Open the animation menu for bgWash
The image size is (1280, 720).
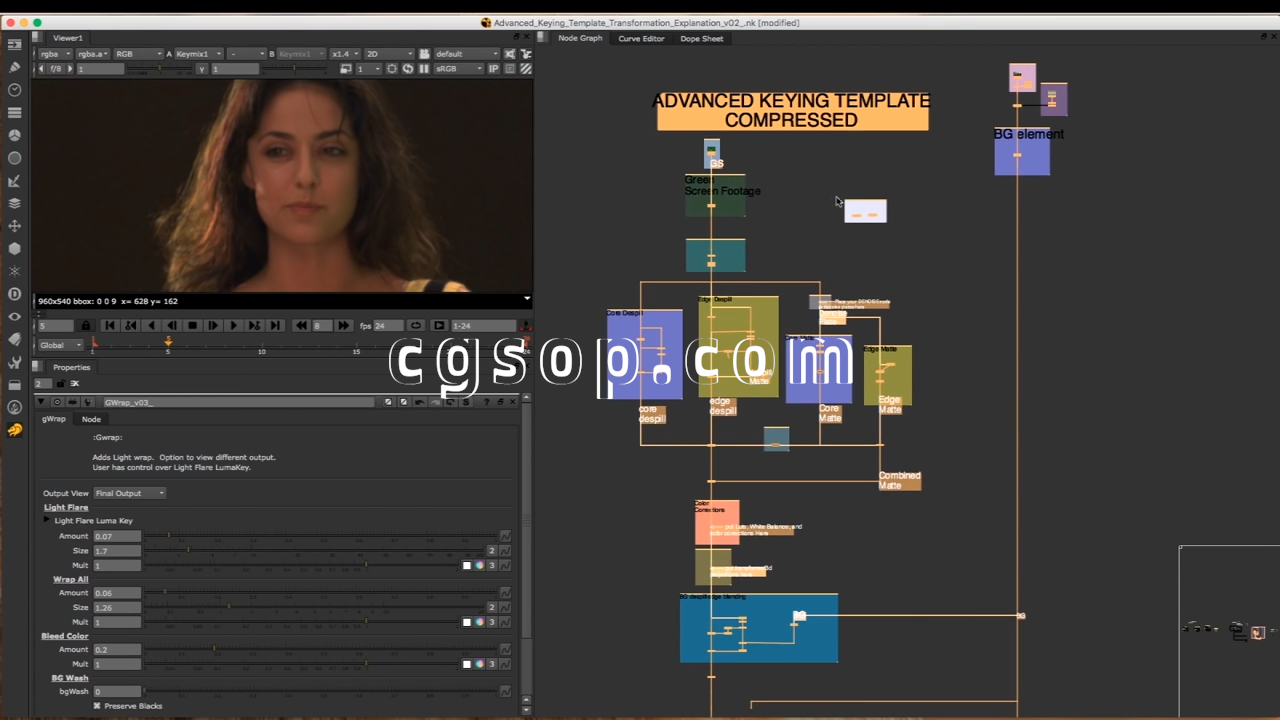[505, 691]
